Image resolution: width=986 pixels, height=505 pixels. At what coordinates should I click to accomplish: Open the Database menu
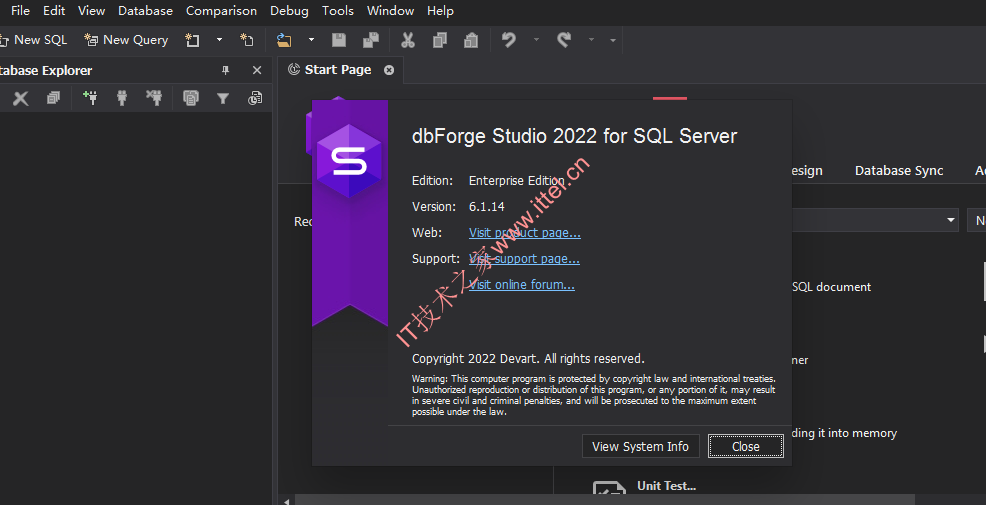pyautogui.click(x=145, y=11)
